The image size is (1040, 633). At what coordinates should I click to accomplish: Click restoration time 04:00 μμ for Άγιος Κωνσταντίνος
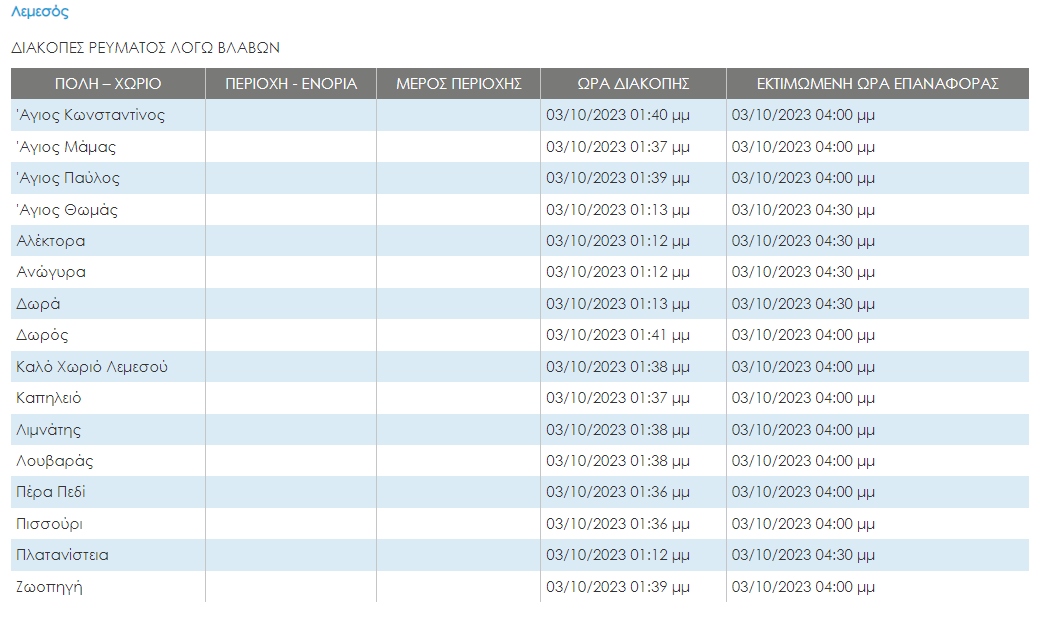(x=803, y=115)
